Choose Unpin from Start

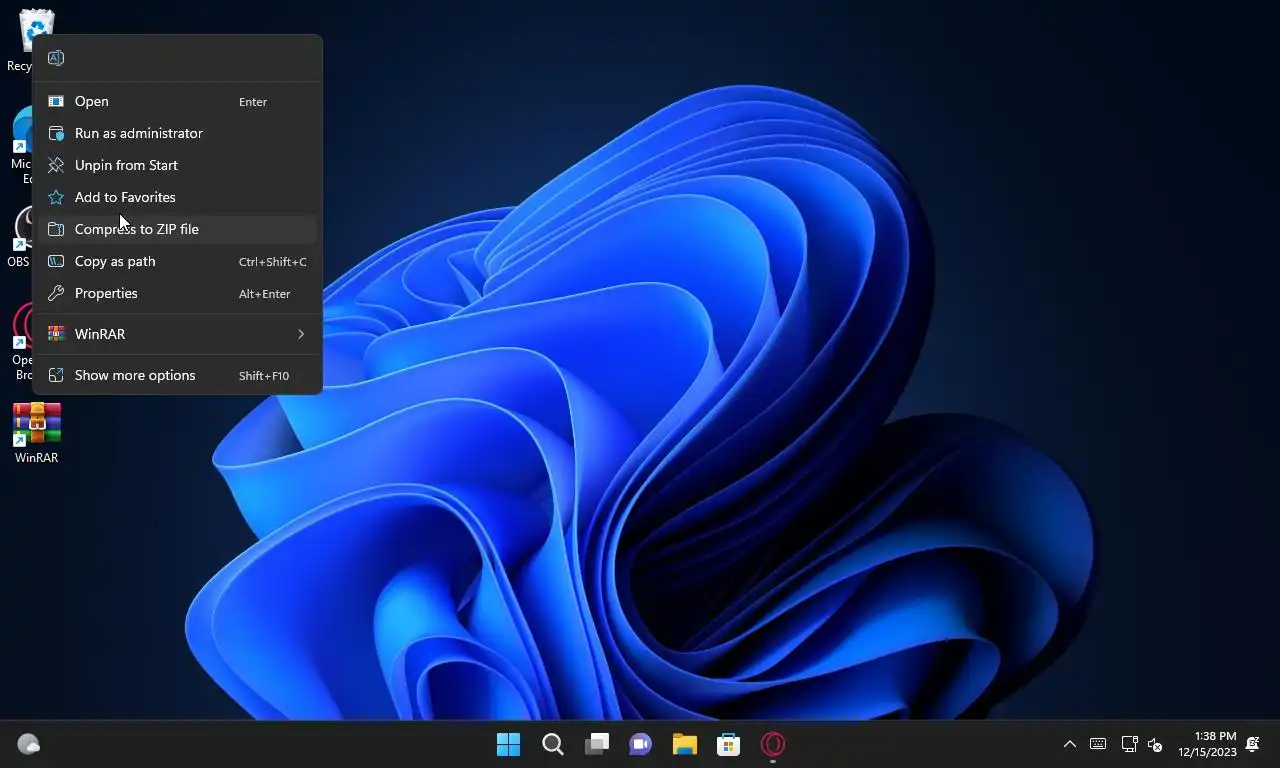click(178, 165)
